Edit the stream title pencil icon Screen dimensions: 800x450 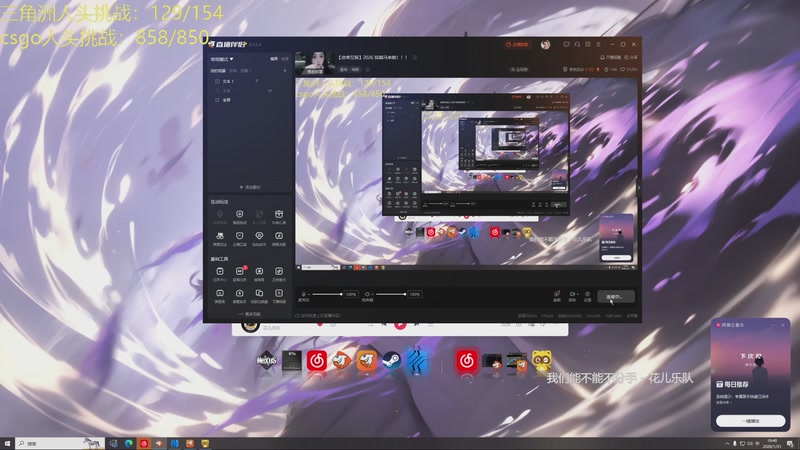coord(415,58)
